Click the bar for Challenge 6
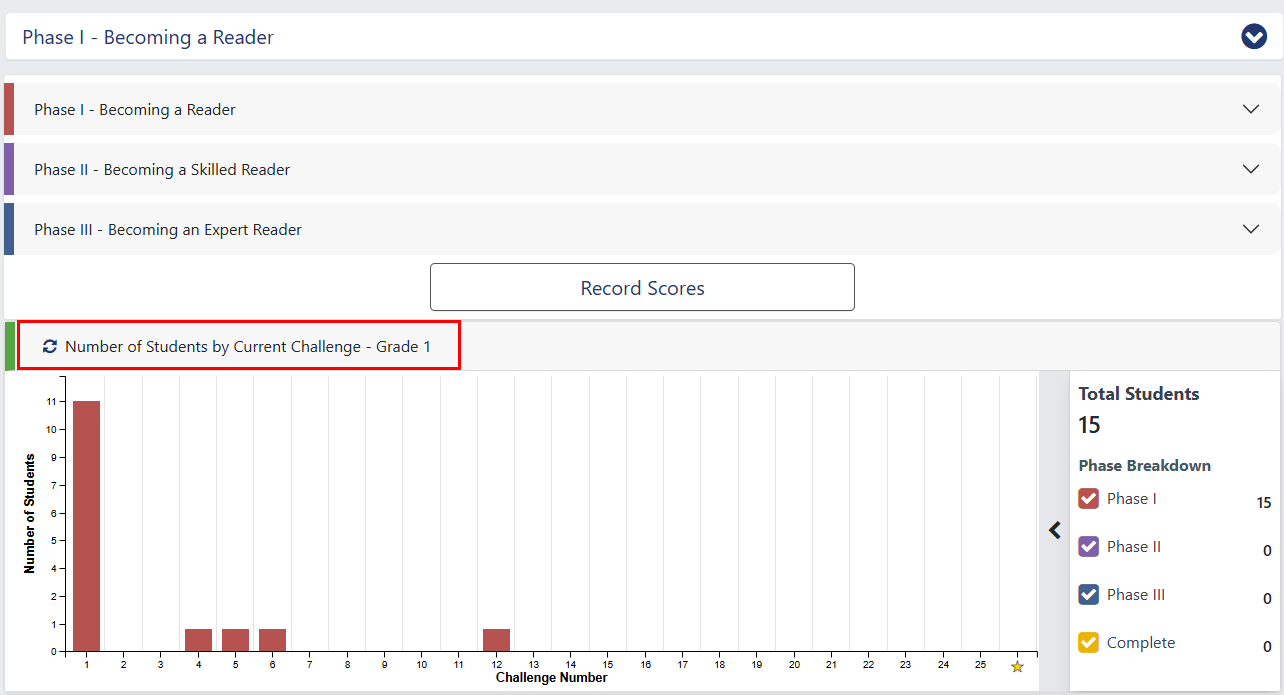Screen dimensions: 1284x695 tap(273, 640)
